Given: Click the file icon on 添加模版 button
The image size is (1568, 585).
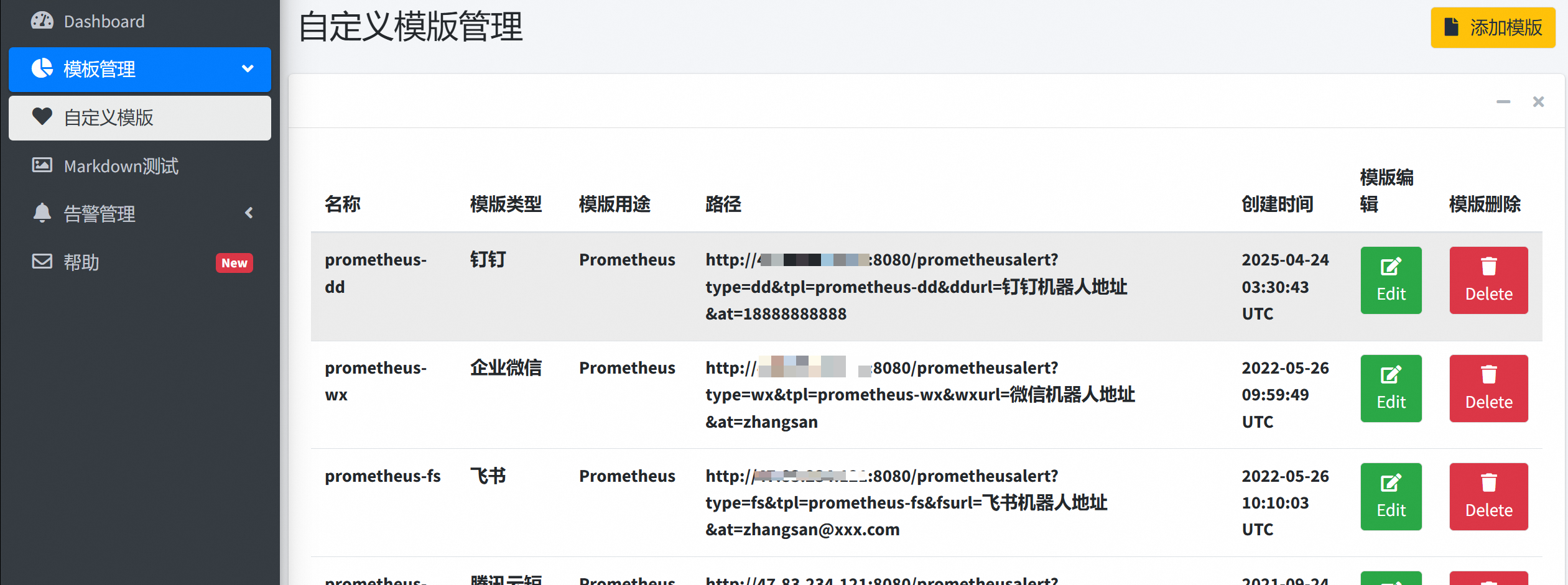Looking at the screenshot, I should point(1451,27).
